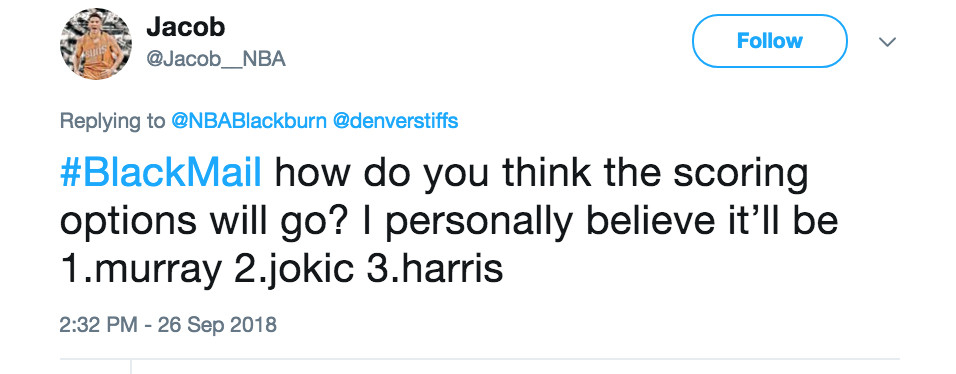Open the Jacob display name profile
The image size is (956, 374).
[x=186, y=27]
